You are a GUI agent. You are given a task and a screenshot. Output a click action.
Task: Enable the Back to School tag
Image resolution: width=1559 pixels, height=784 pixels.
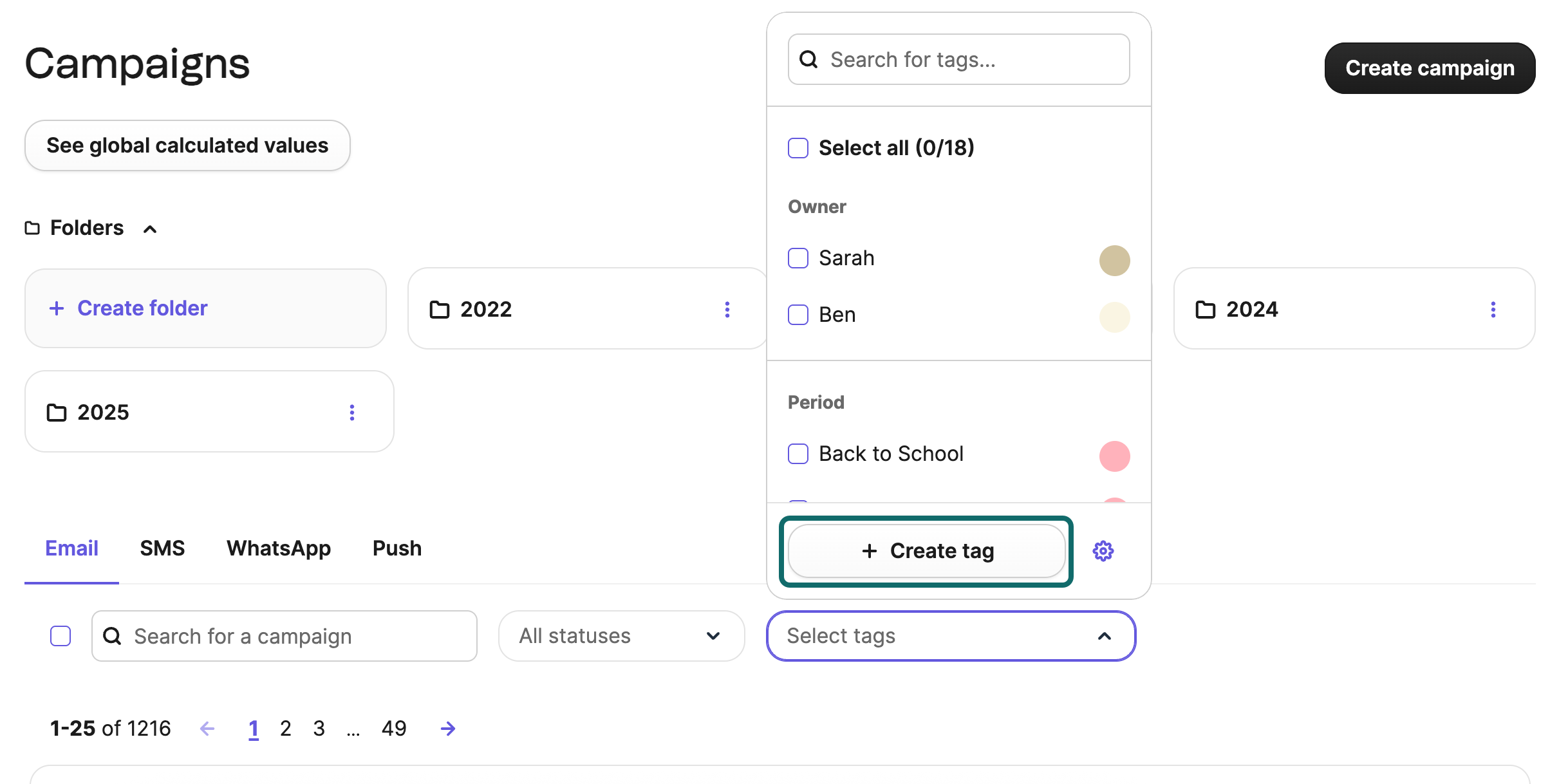pyautogui.click(x=798, y=454)
